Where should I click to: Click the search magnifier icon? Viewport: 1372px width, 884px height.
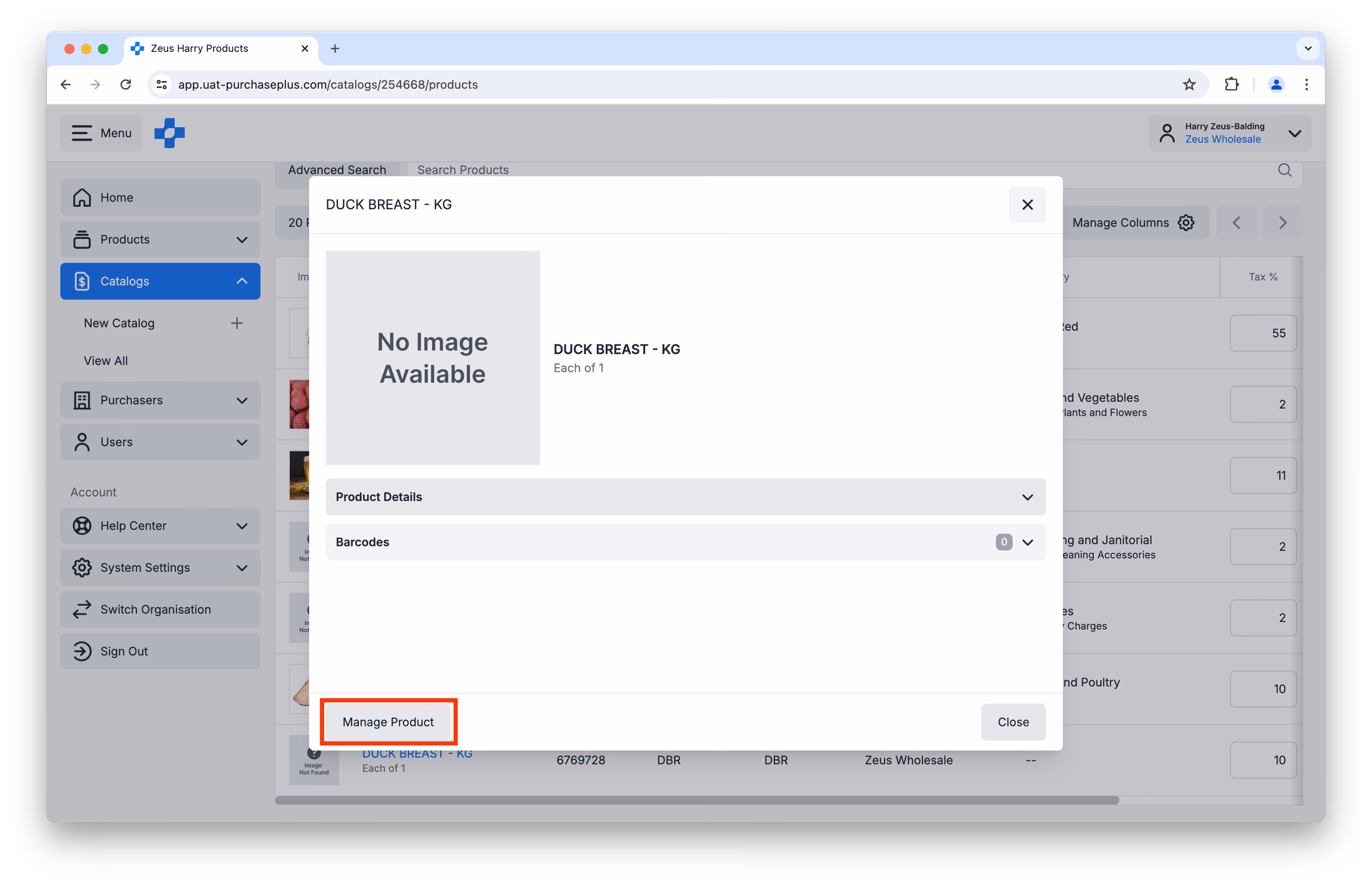(1284, 170)
